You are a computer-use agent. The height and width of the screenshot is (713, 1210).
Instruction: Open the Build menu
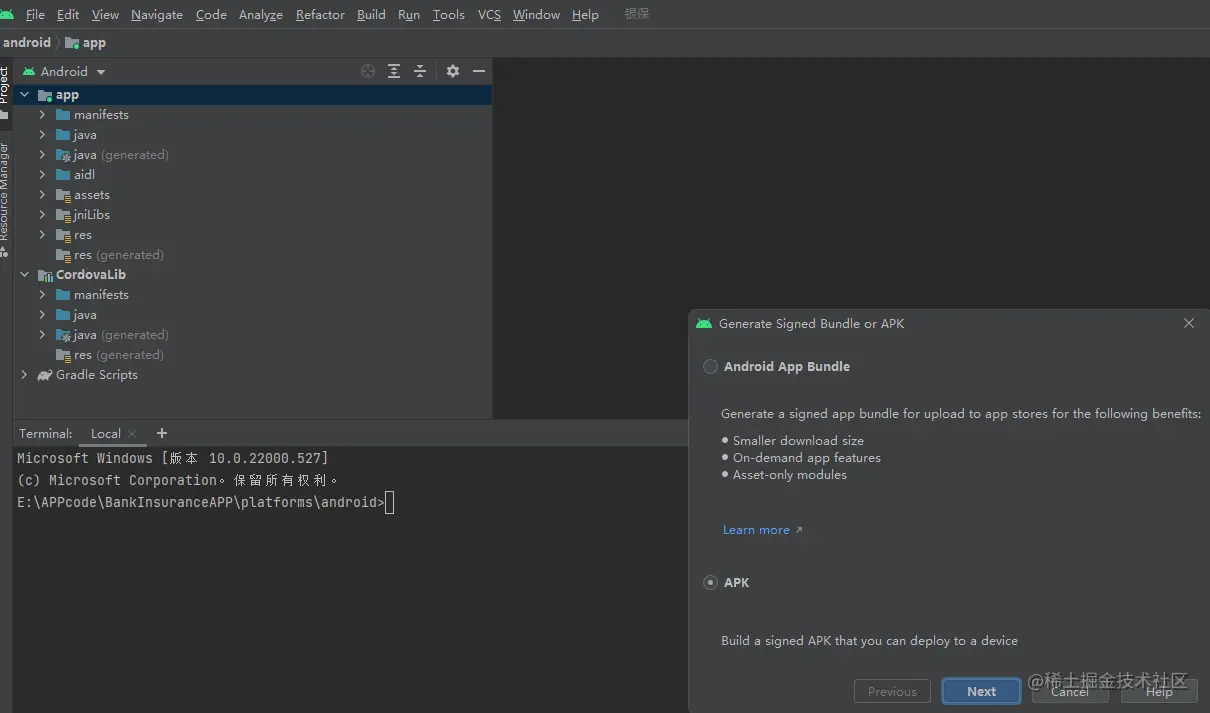coord(371,14)
